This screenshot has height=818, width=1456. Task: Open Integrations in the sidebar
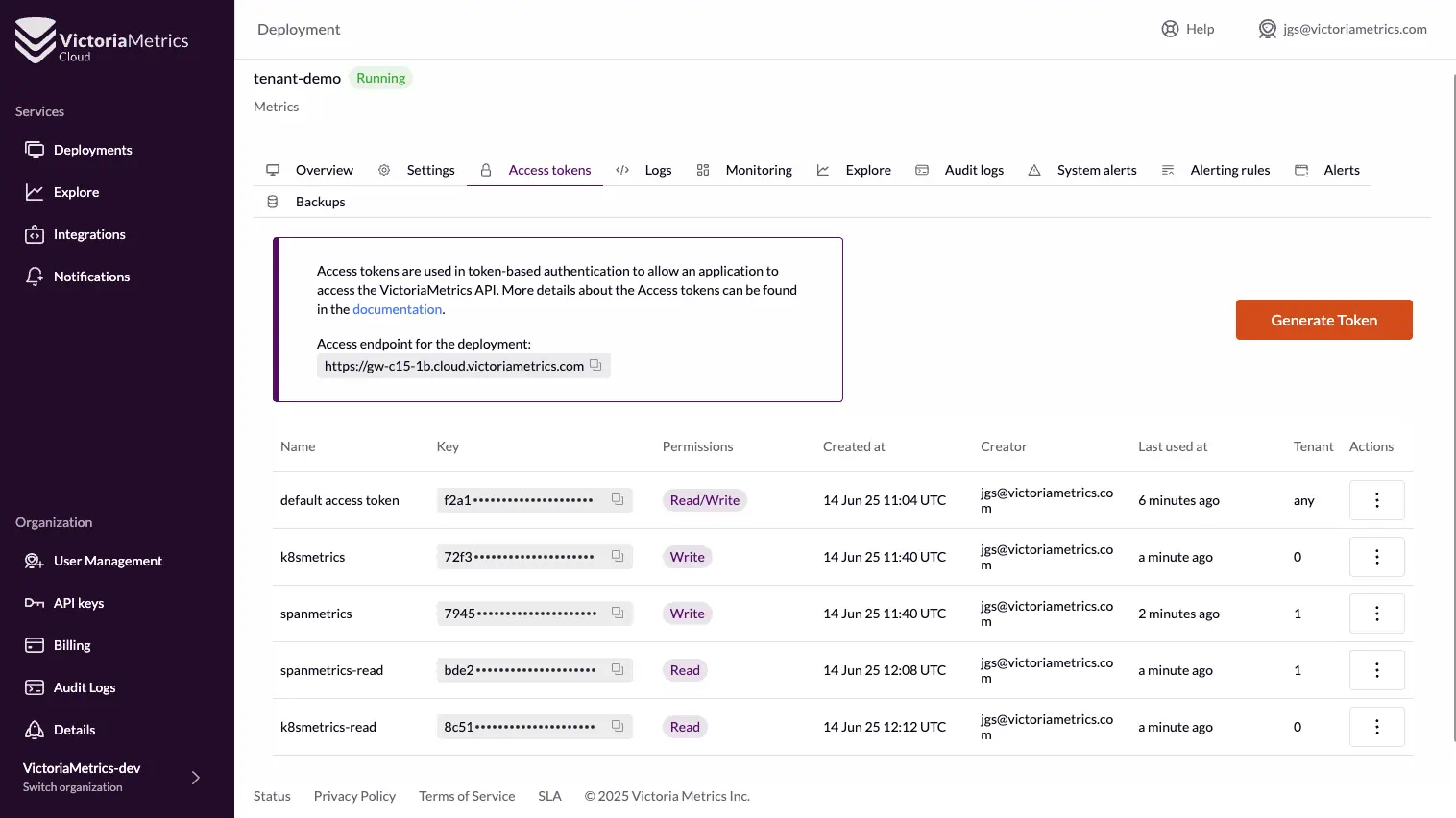click(x=89, y=234)
